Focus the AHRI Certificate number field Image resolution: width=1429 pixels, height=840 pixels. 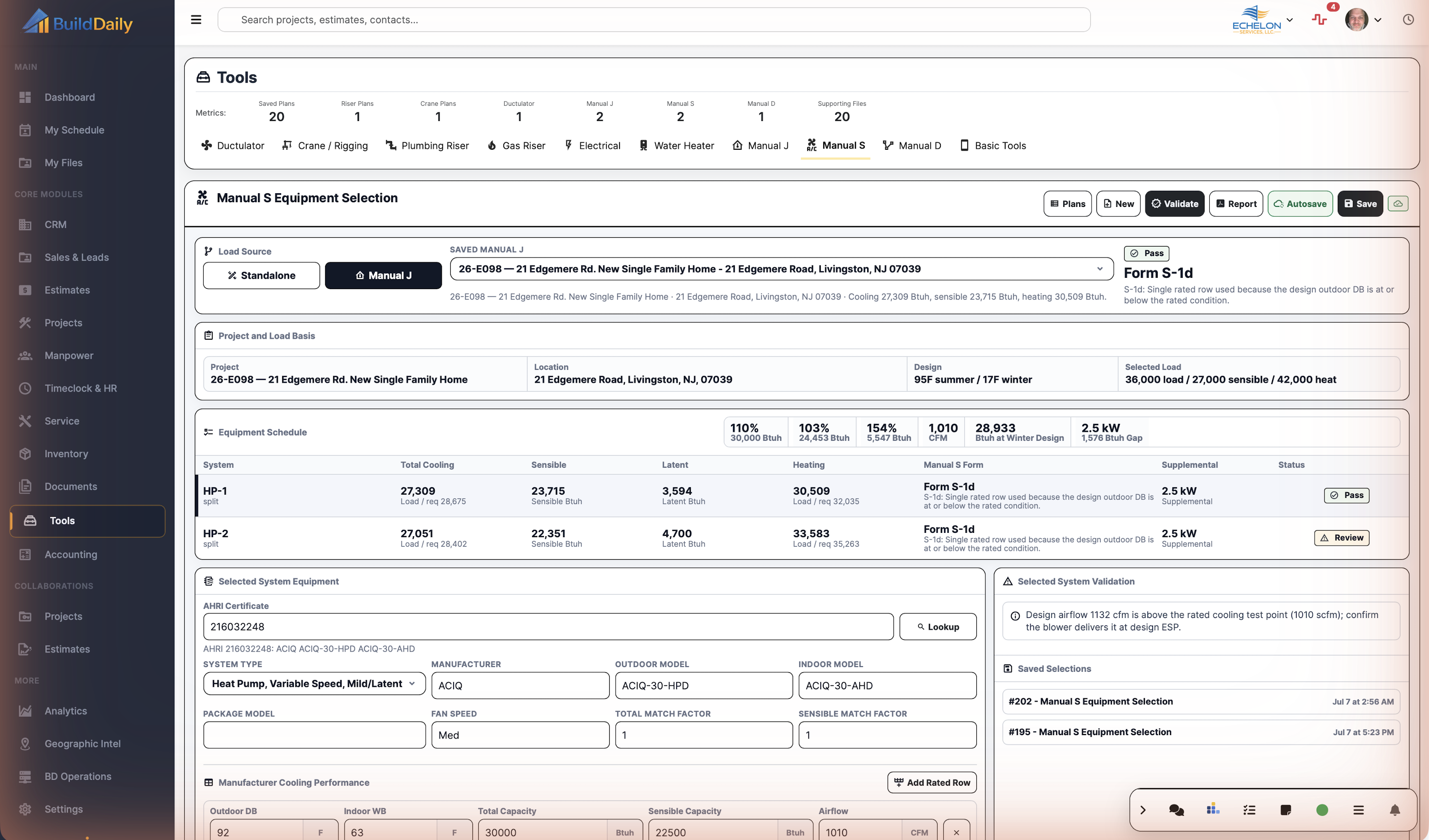(548, 626)
